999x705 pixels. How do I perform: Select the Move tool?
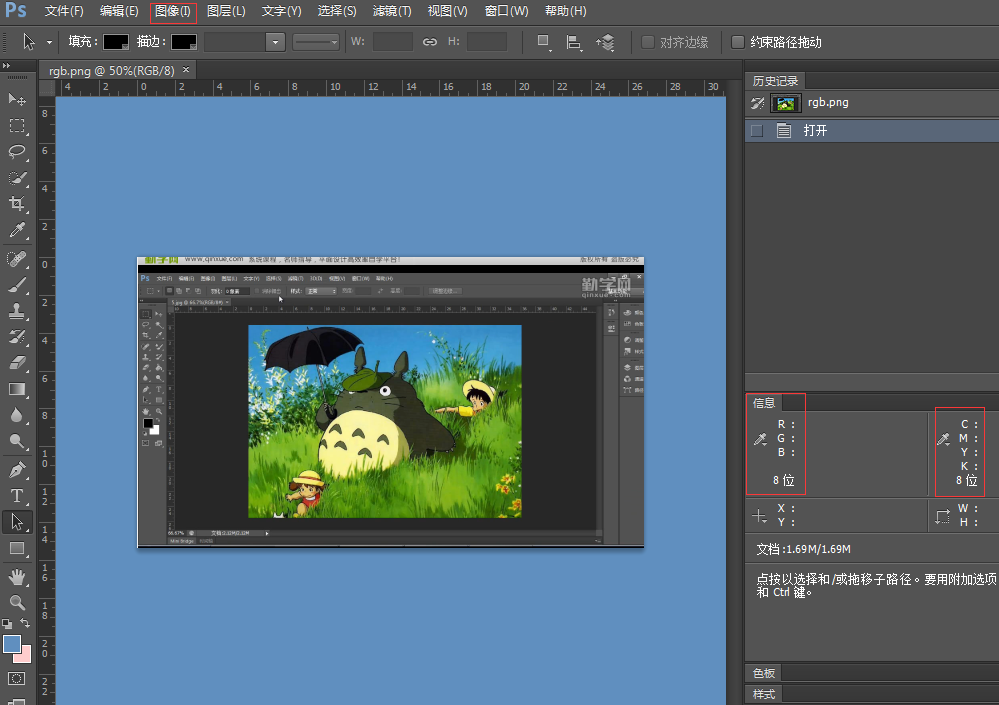coord(17,99)
